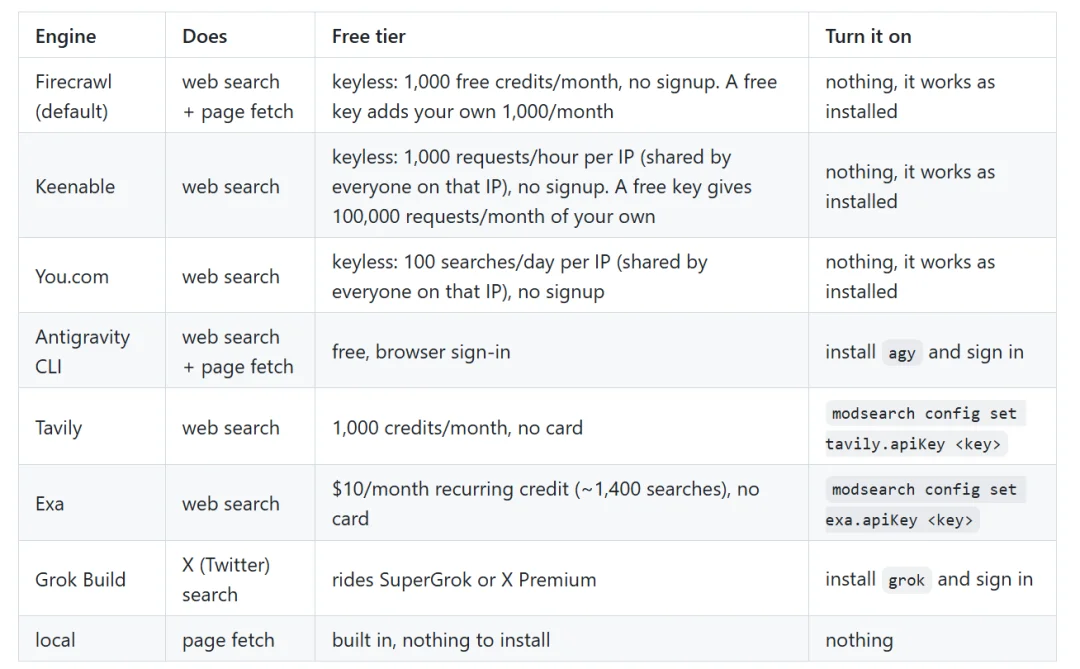Select the built in, nothing to install text

click(x=441, y=640)
